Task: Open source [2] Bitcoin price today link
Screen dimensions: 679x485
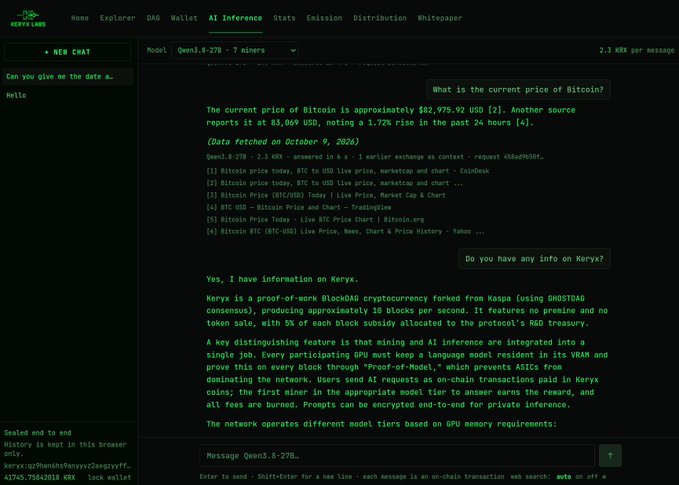Action: tap(334, 183)
